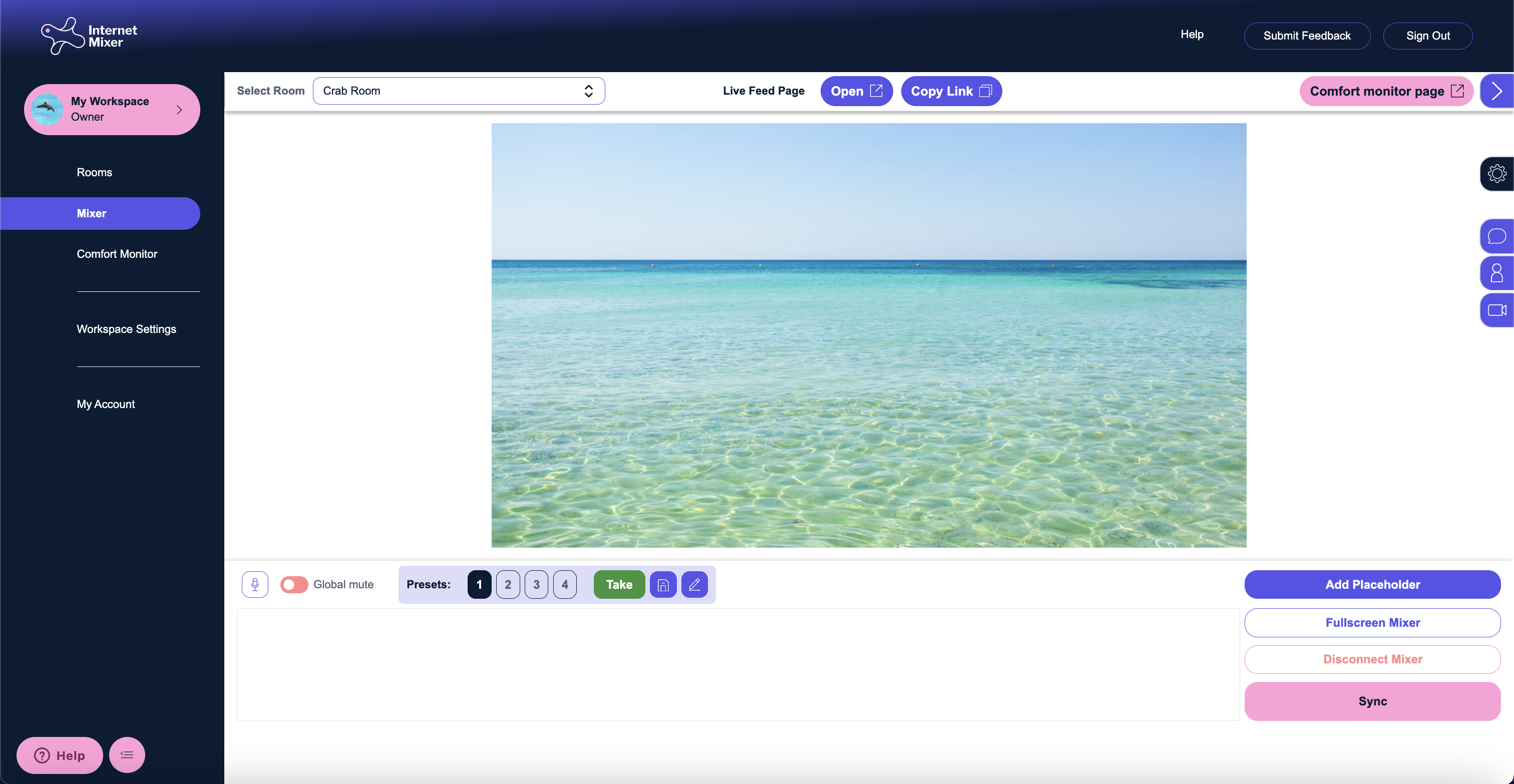Click the Sync button
The height and width of the screenshot is (784, 1514).
(1372, 700)
